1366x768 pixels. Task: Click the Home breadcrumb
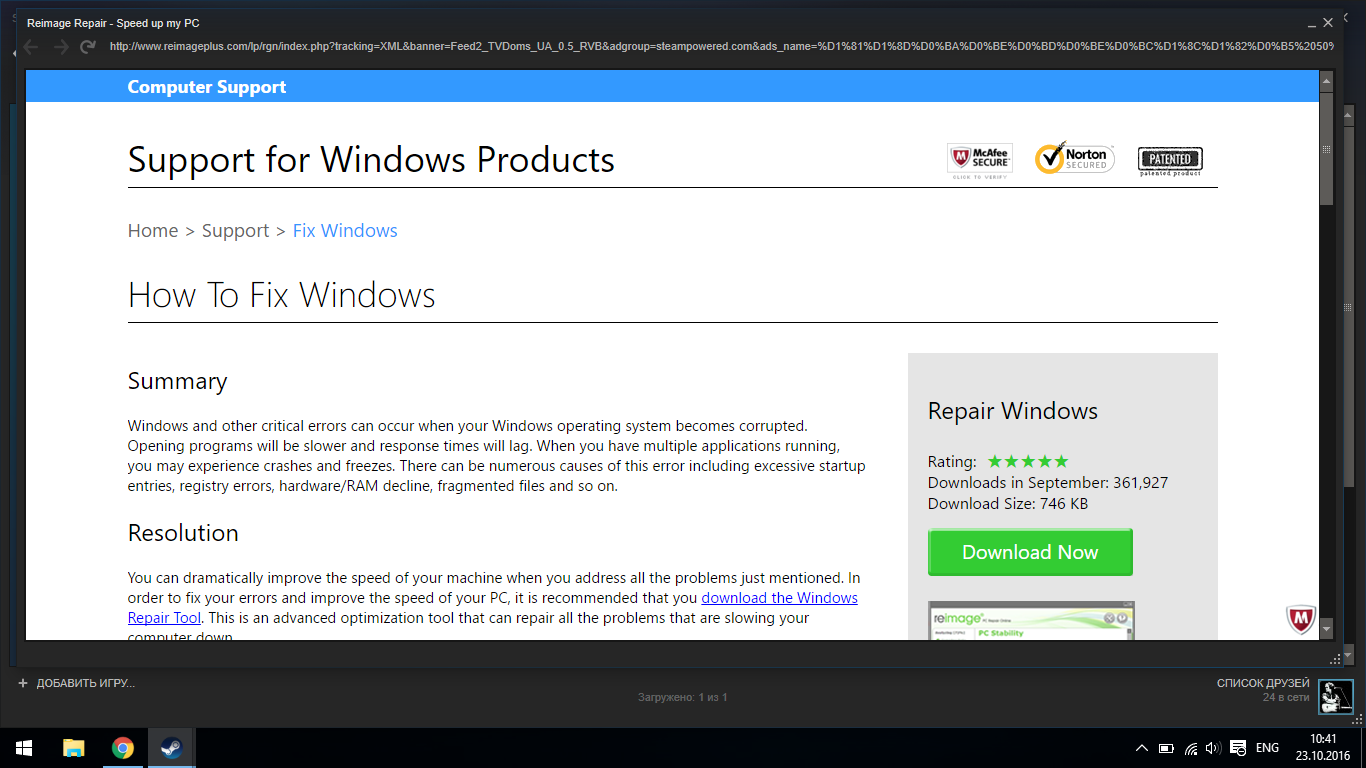(x=153, y=231)
